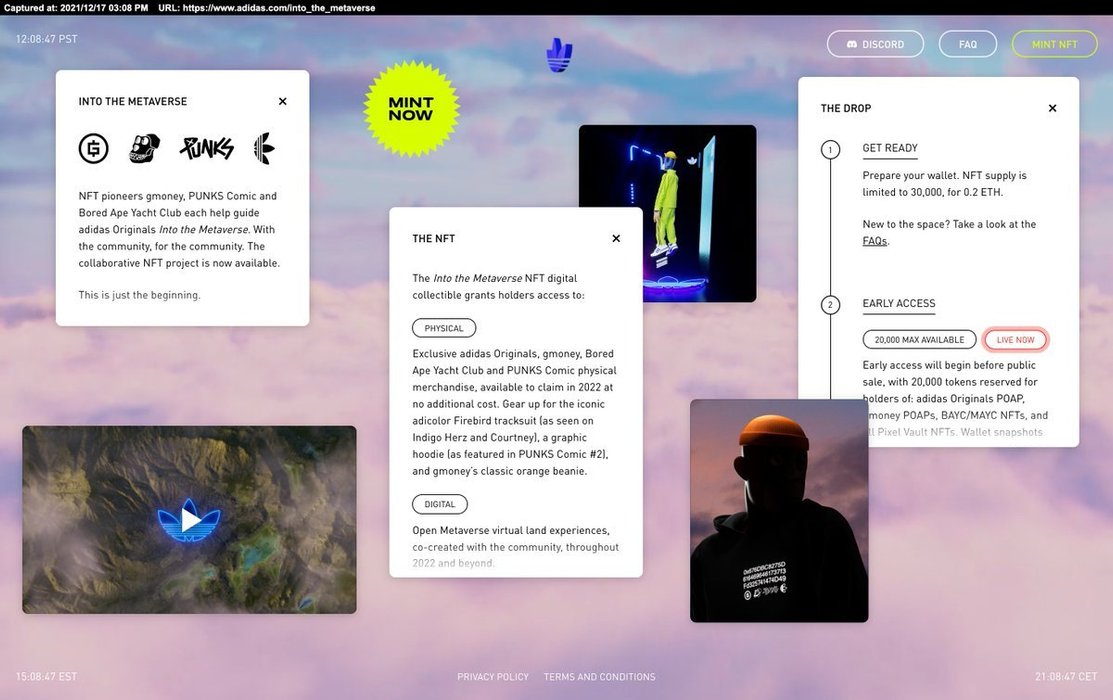
Task: Click 'This is just the beginning.' text
Action: pos(139,295)
